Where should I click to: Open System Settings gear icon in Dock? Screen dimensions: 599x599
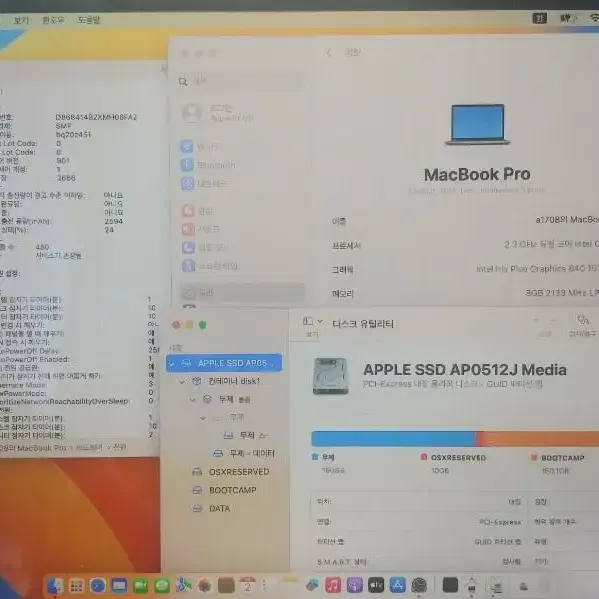click(x=419, y=585)
